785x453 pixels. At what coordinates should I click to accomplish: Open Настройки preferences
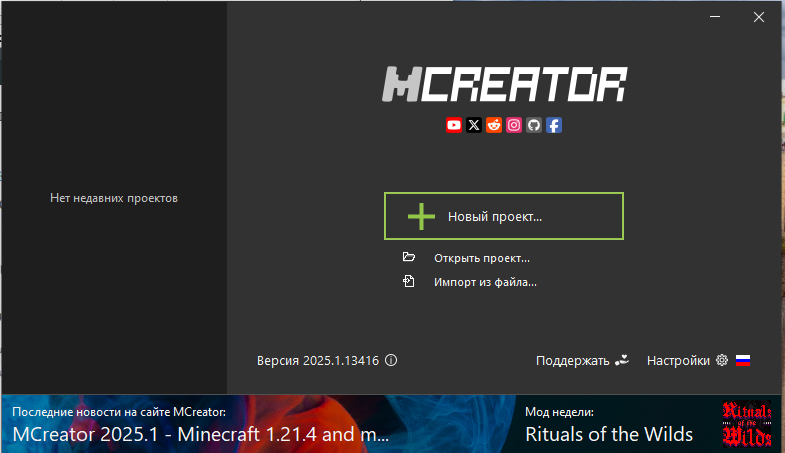pos(678,360)
